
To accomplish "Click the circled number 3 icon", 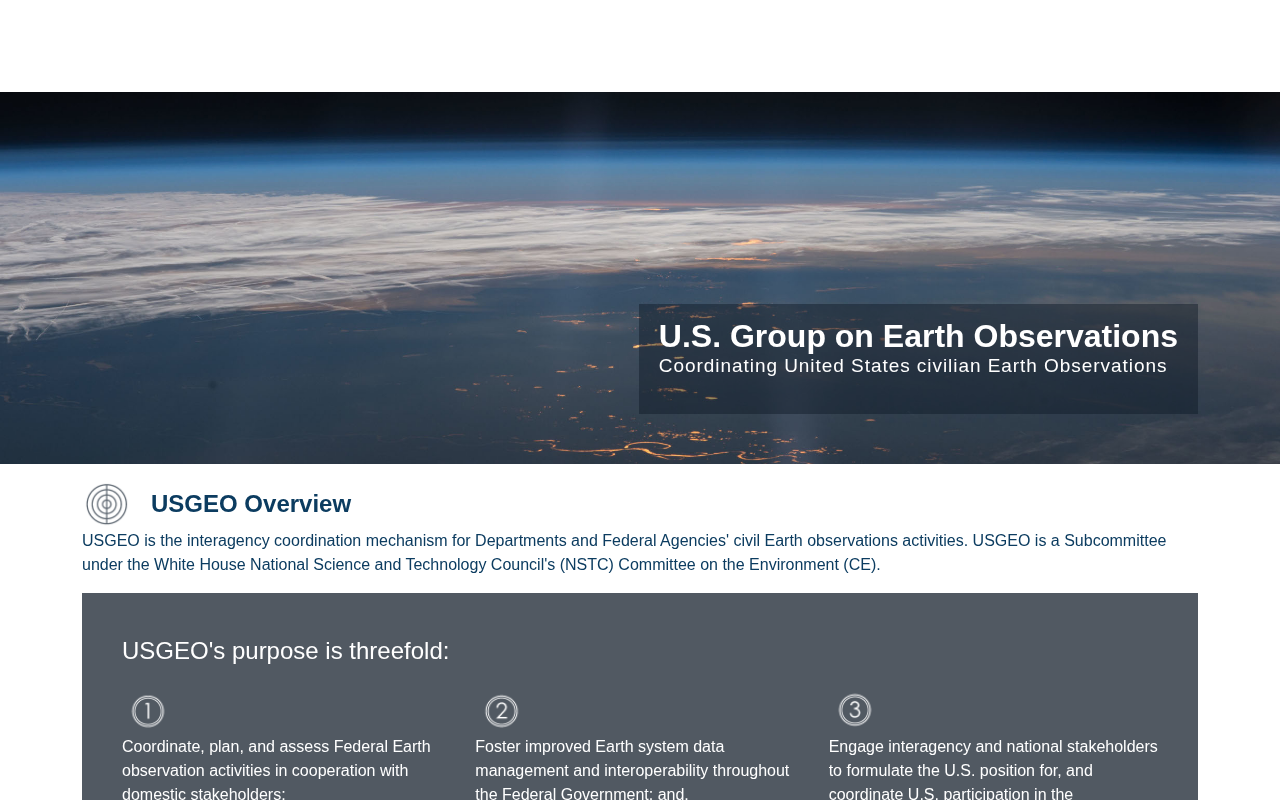I will tap(855, 711).
